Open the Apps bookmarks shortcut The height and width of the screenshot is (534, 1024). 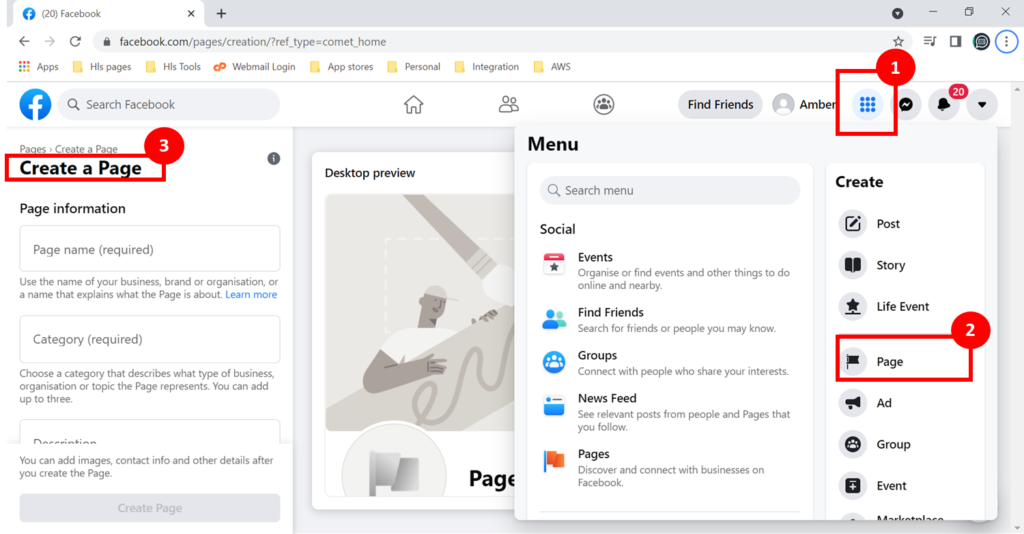point(39,67)
